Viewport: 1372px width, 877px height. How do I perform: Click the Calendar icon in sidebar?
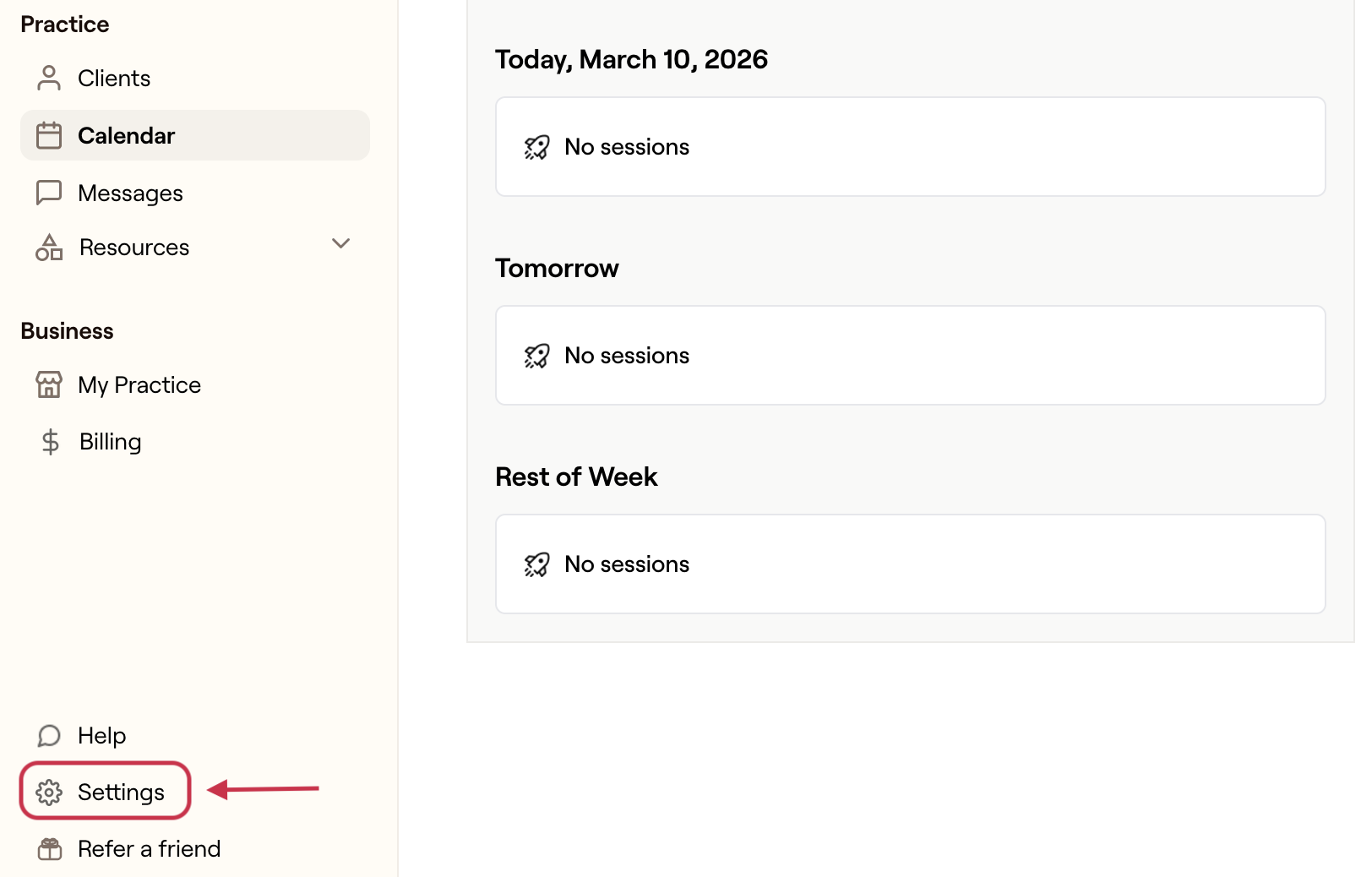click(x=49, y=135)
